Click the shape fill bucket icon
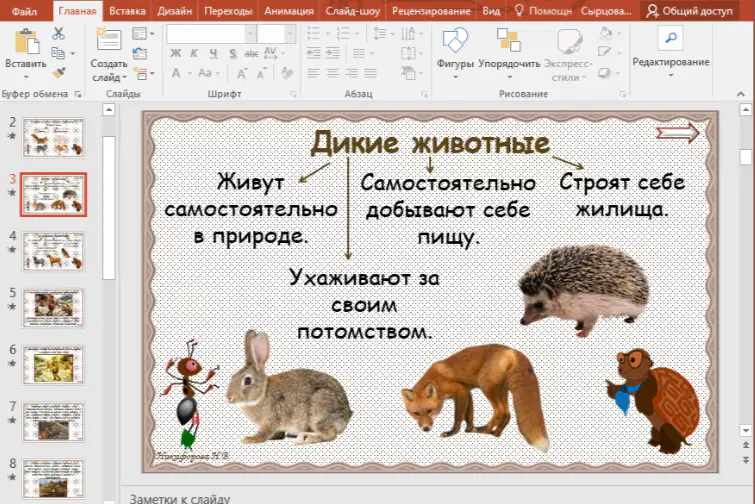The image size is (755, 504). click(606, 33)
